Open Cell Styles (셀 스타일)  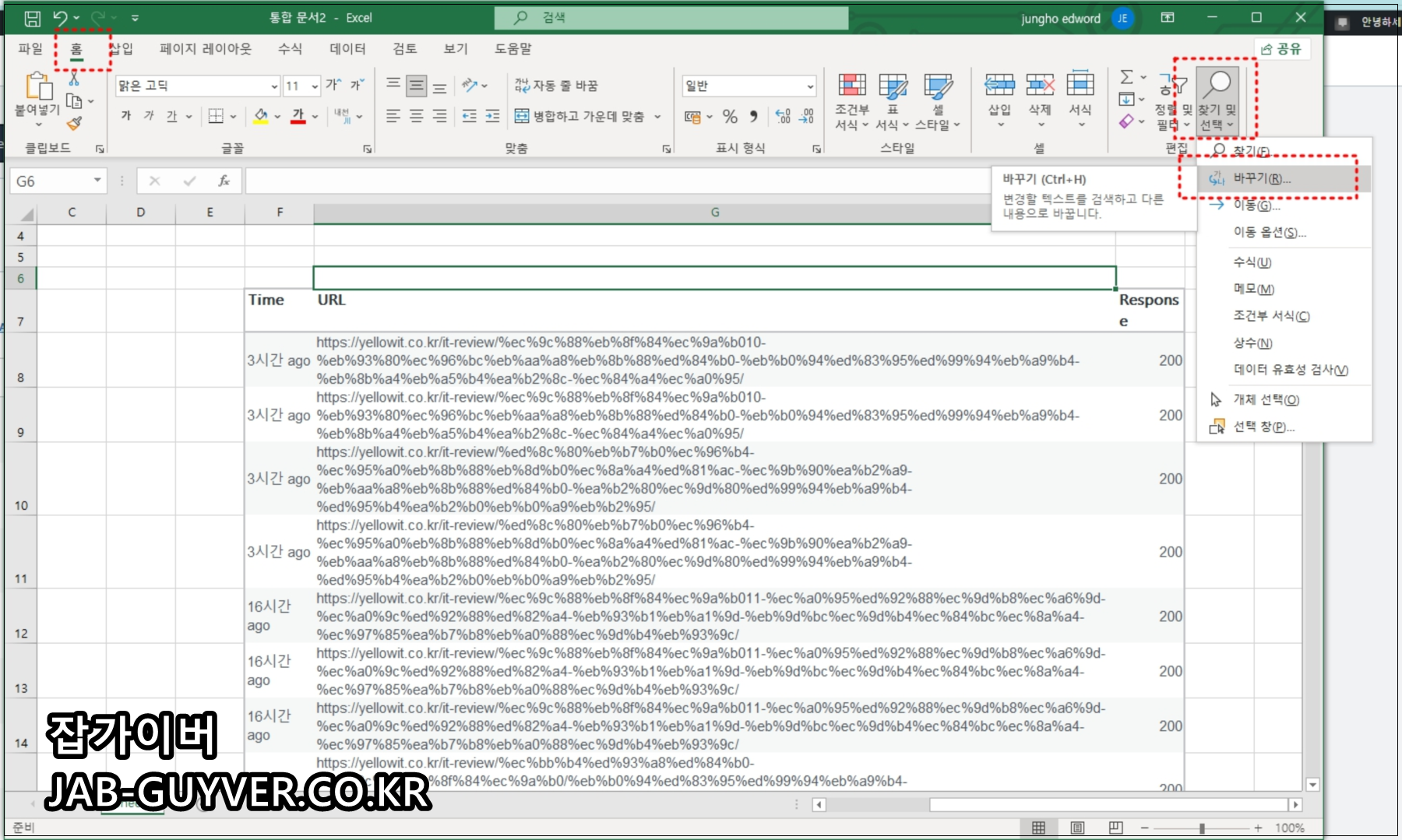(x=938, y=101)
